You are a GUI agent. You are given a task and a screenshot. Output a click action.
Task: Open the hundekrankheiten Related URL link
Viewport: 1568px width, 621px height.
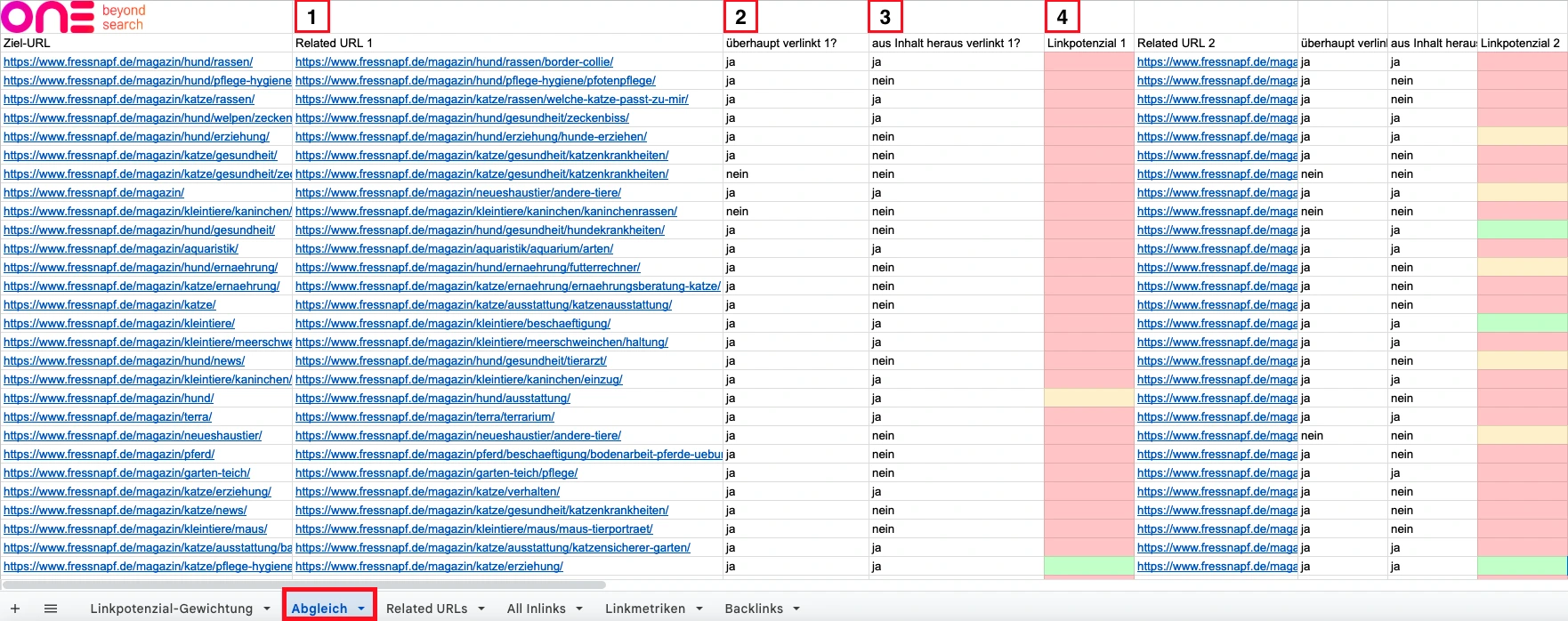pos(480,230)
